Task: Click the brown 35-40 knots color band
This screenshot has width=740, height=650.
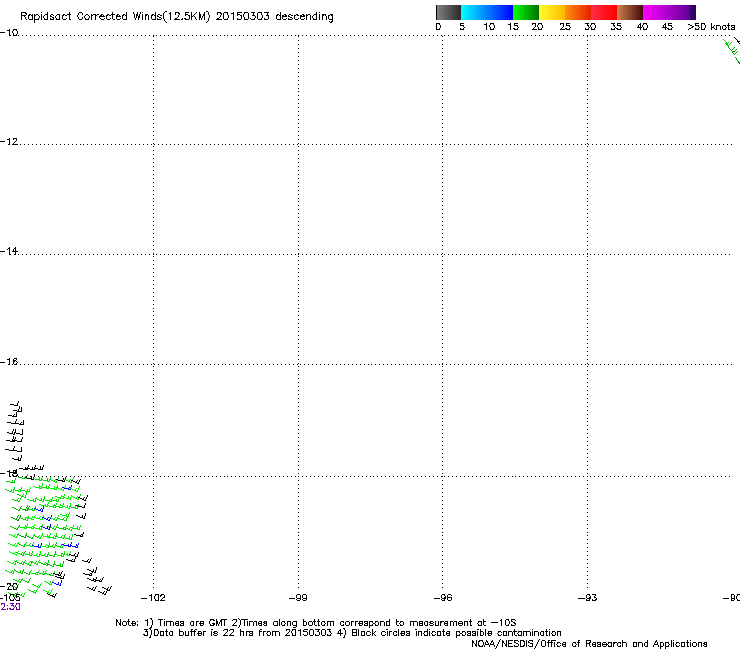Action: (630, 12)
